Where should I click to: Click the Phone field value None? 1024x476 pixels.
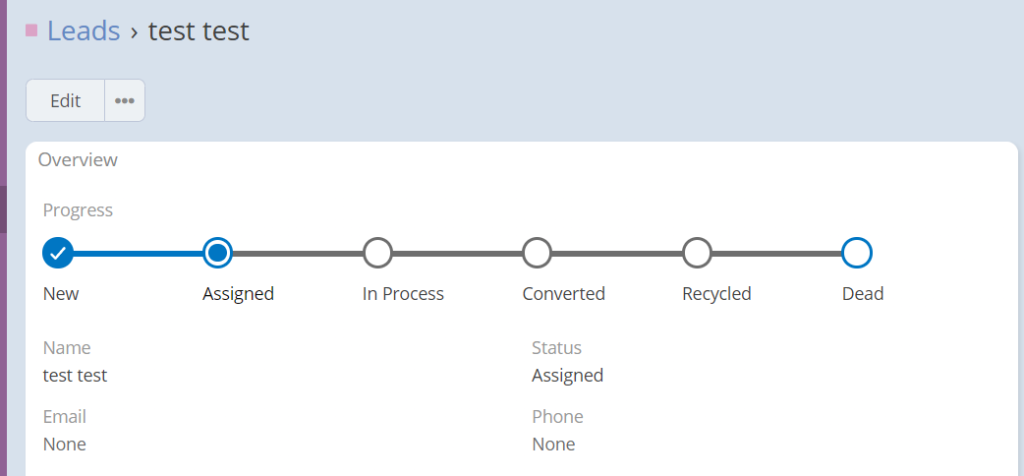click(x=554, y=445)
